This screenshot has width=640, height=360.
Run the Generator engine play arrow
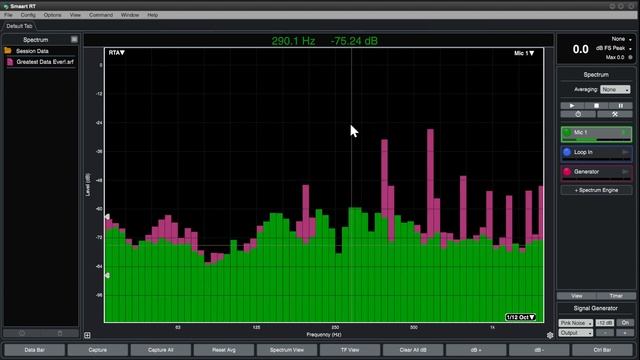tap(624, 171)
